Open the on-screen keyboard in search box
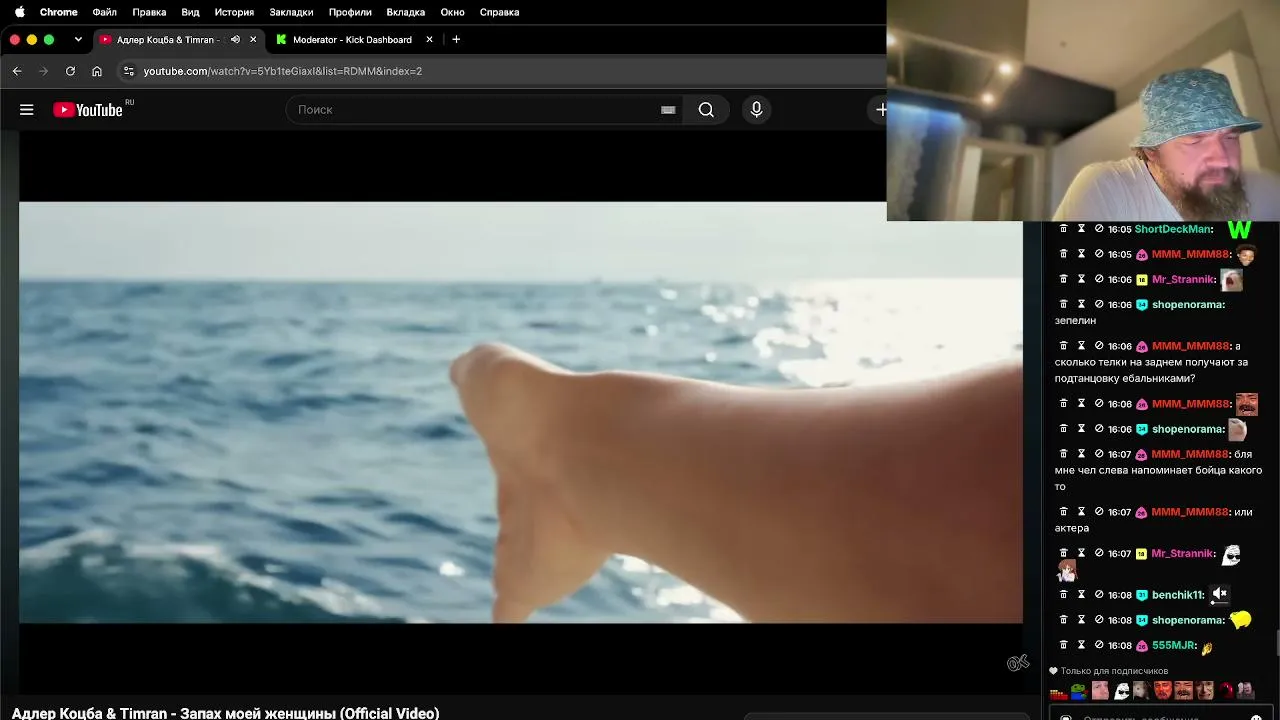This screenshot has height=720, width=1280. click(x=668, y=110)
